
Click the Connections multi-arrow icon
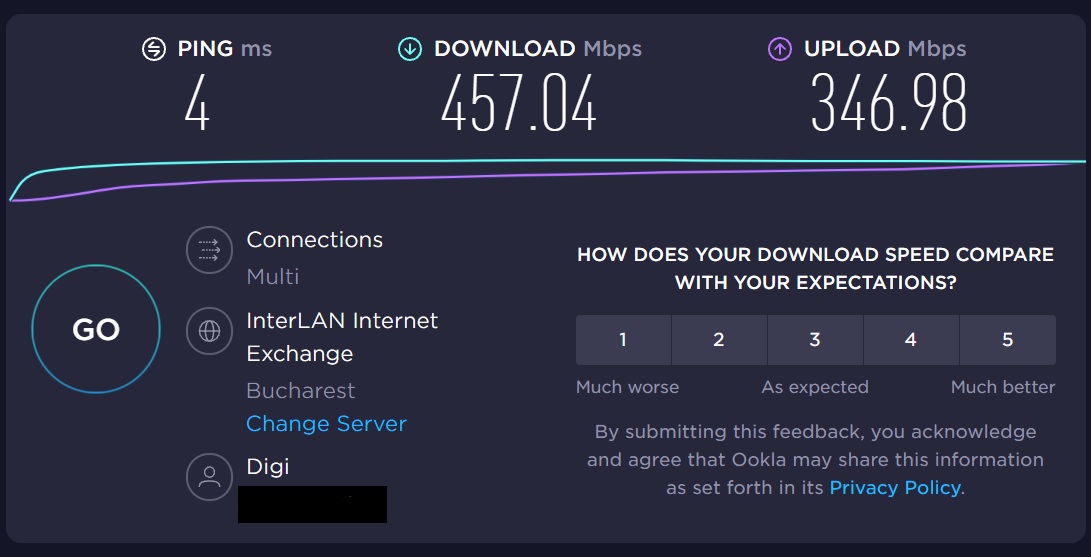coord(209,249)
